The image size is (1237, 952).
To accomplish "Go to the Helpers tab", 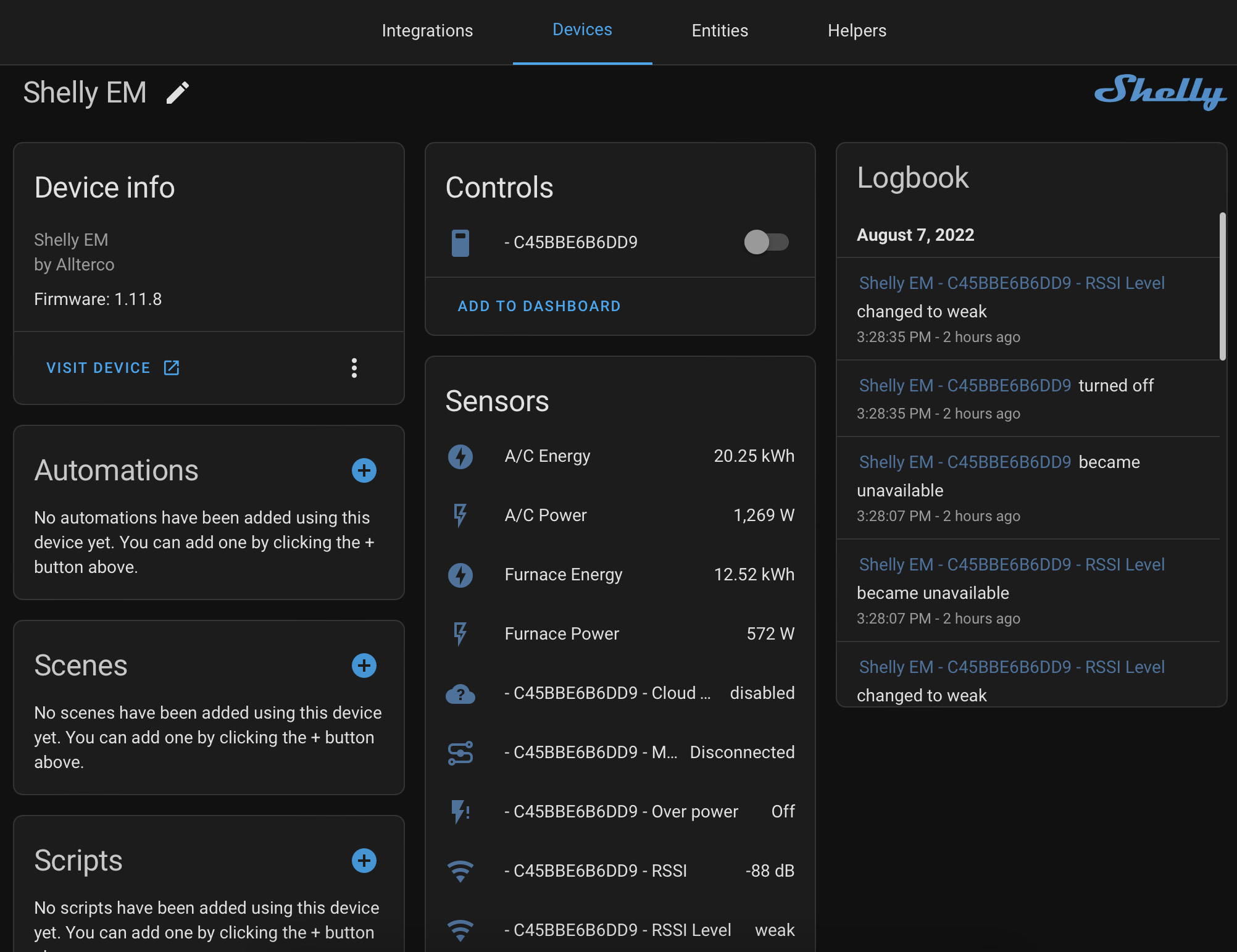I will 857,30.
